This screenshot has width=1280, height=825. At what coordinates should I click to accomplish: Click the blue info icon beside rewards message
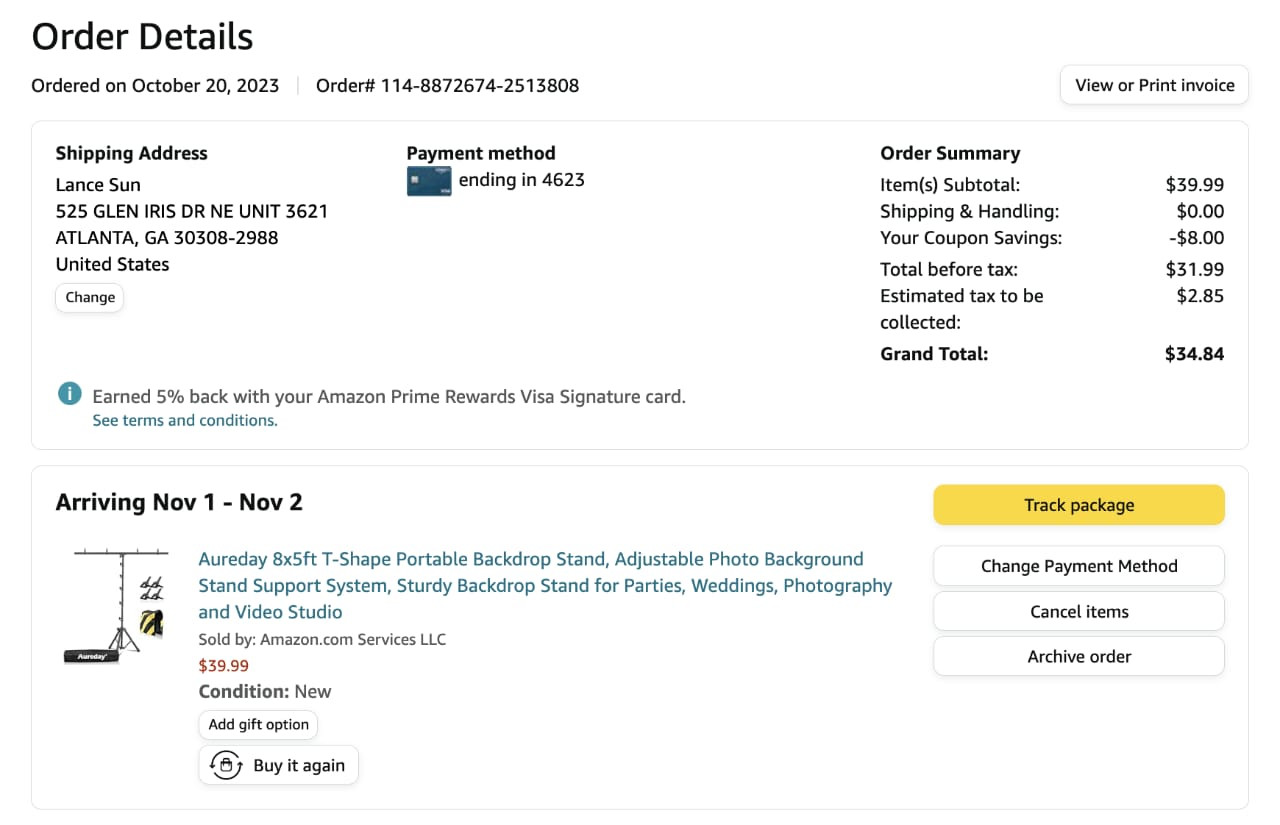[x=70, y=394]
